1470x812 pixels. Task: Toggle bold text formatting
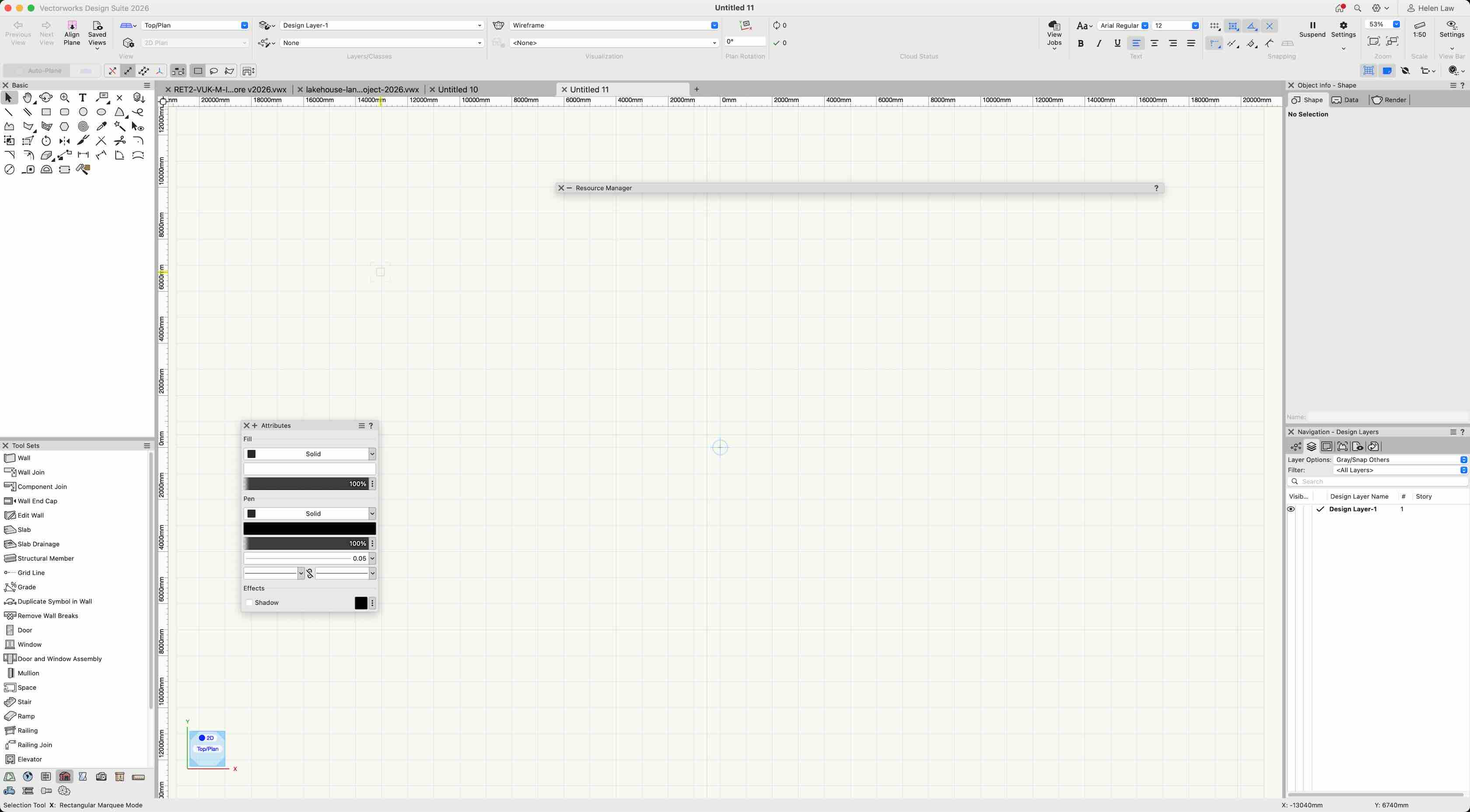1080,43
